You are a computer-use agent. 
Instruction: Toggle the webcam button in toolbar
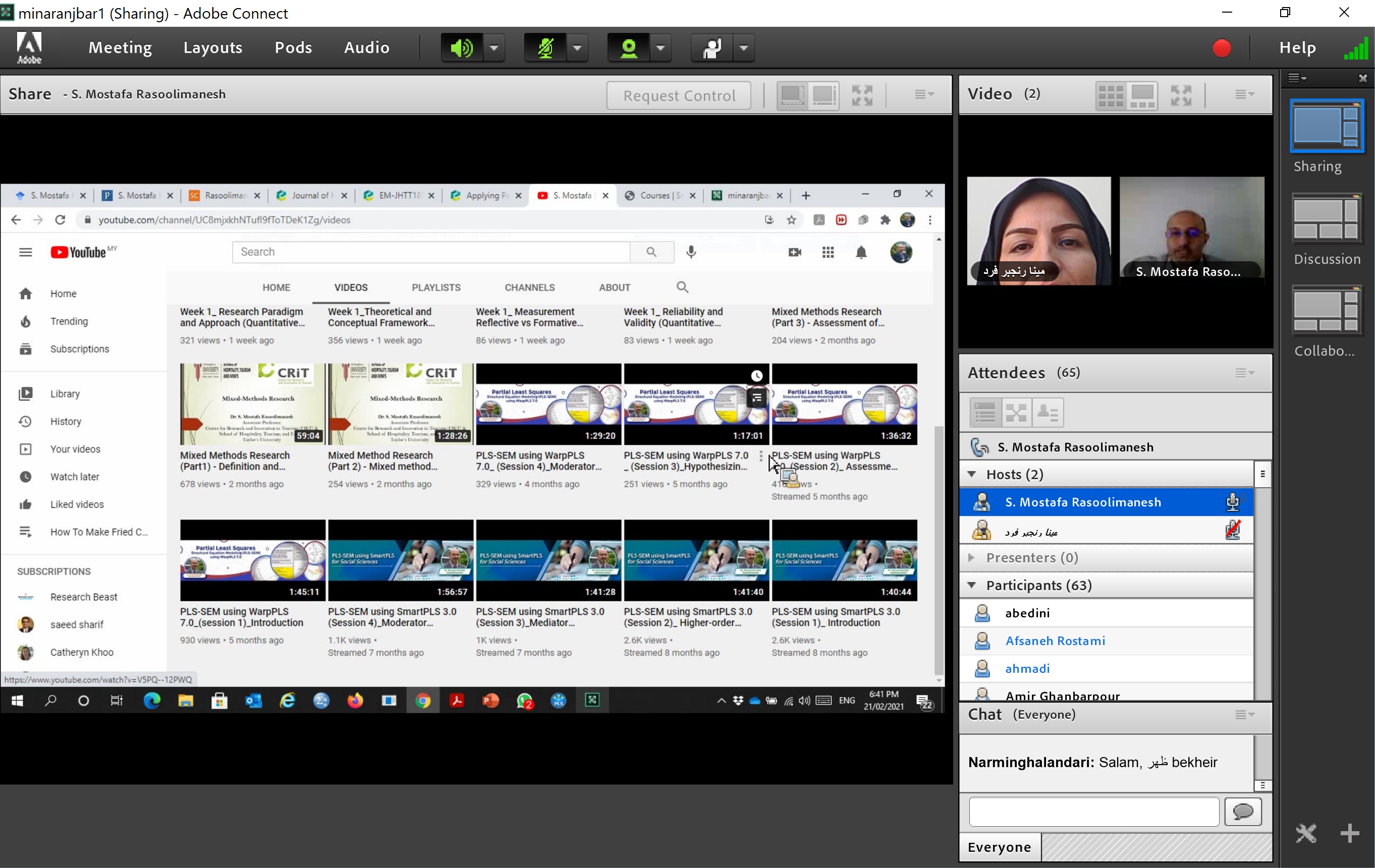628,48
